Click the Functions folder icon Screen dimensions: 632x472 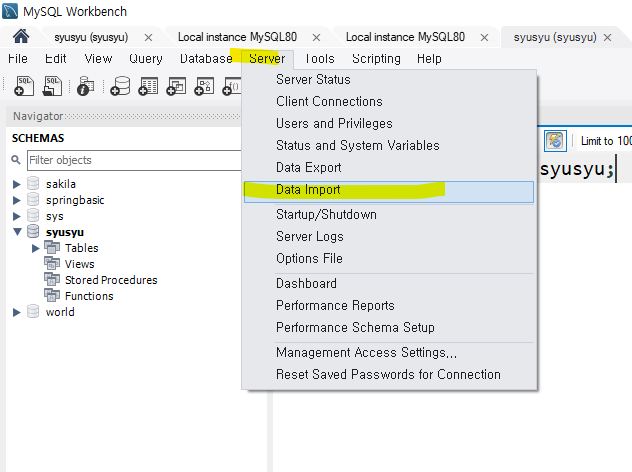[52, 295]
